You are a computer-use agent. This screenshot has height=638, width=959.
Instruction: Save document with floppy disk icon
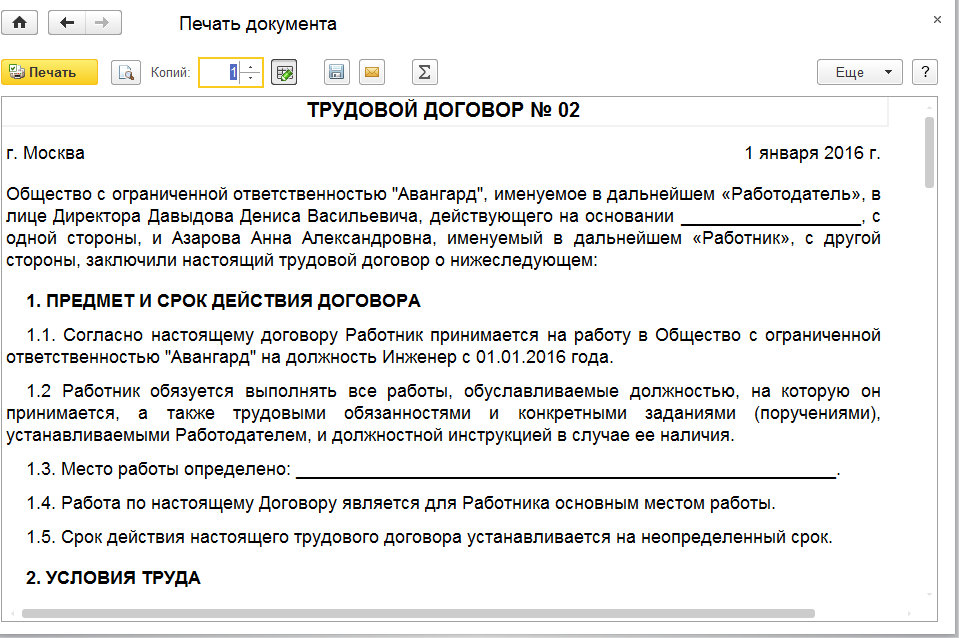coord(337,72)
